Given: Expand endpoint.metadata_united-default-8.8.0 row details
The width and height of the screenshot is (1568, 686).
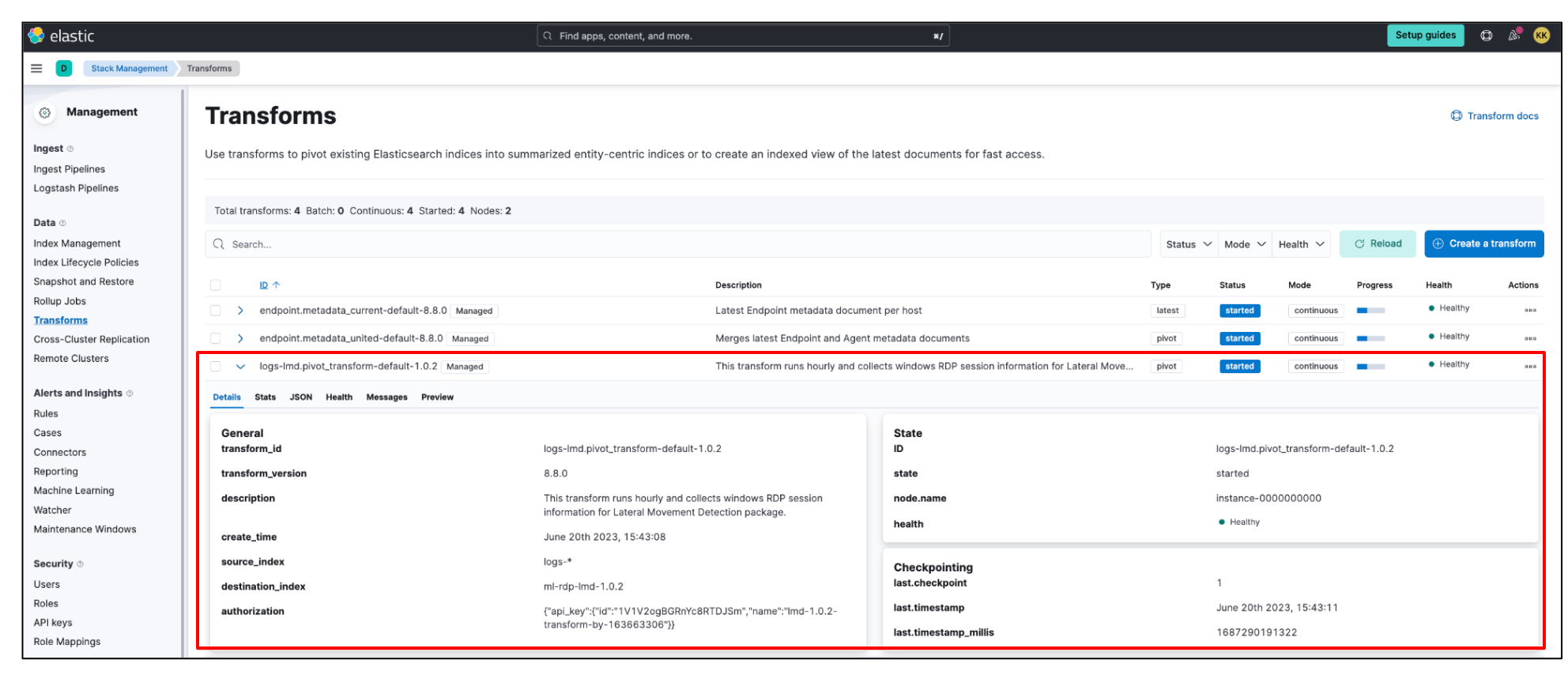Looking at the screenshot, I should pos(240,338).
